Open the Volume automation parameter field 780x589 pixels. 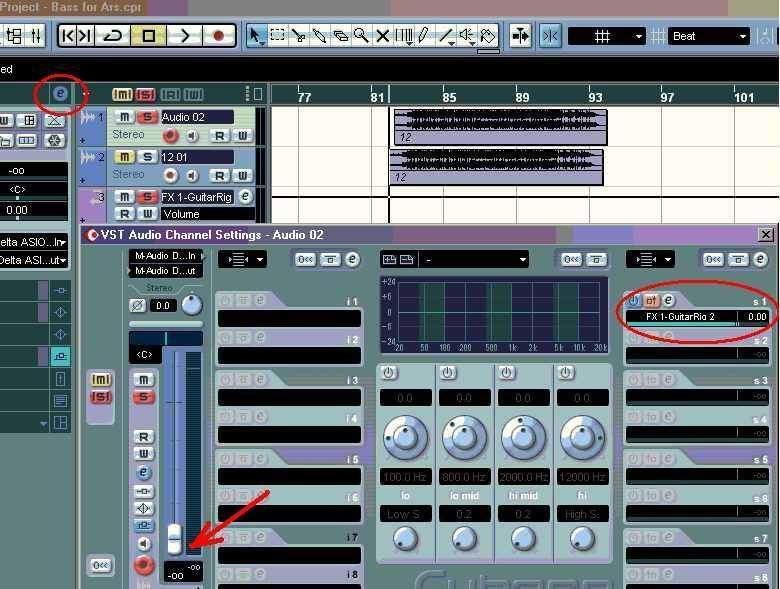pyautogui.click(x=207, y=214)
